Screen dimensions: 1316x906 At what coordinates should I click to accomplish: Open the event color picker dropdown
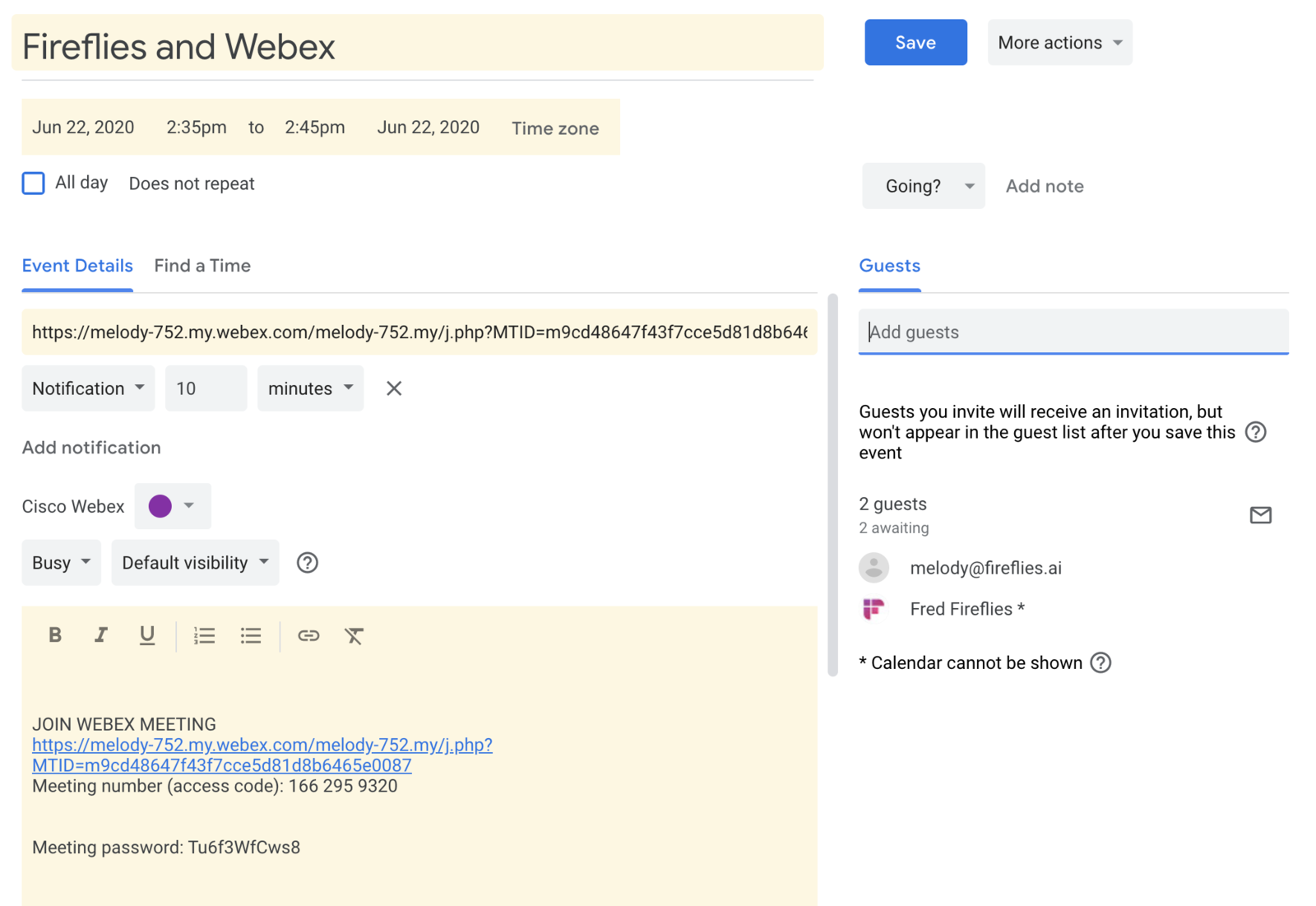[173, 506]
